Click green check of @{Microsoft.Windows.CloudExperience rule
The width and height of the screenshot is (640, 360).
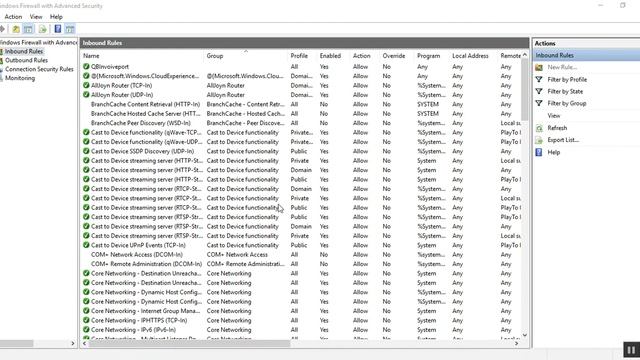pos(86,76)
